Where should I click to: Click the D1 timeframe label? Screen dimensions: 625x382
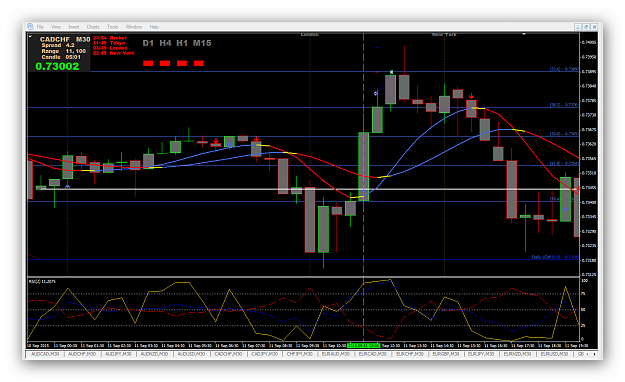[x=148, y=43]
